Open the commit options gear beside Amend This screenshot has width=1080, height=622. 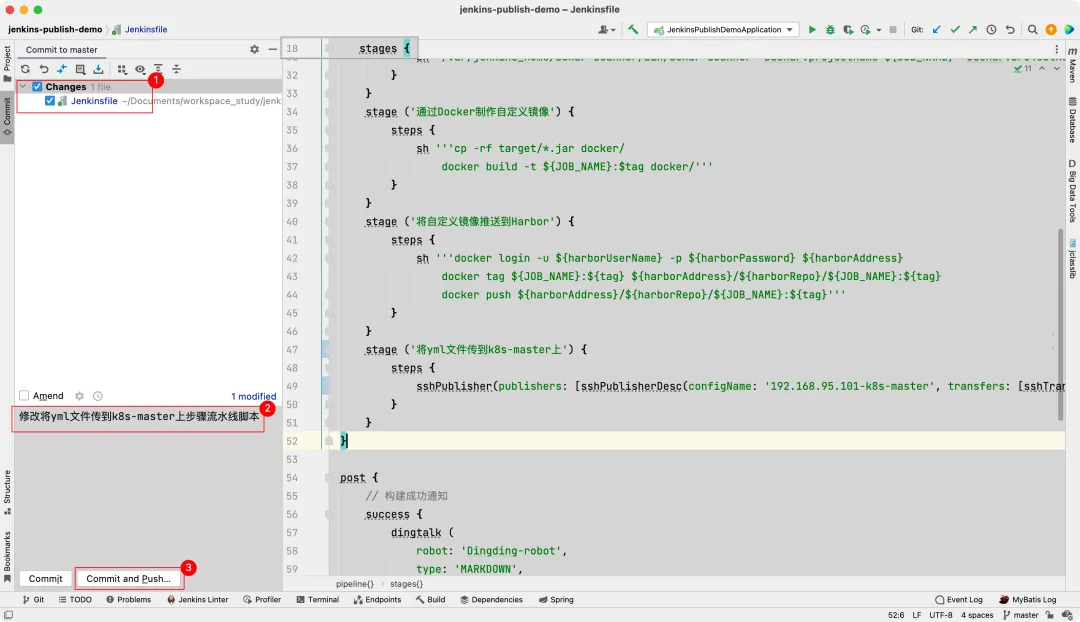pyautogui.click(x=79, y=396)
